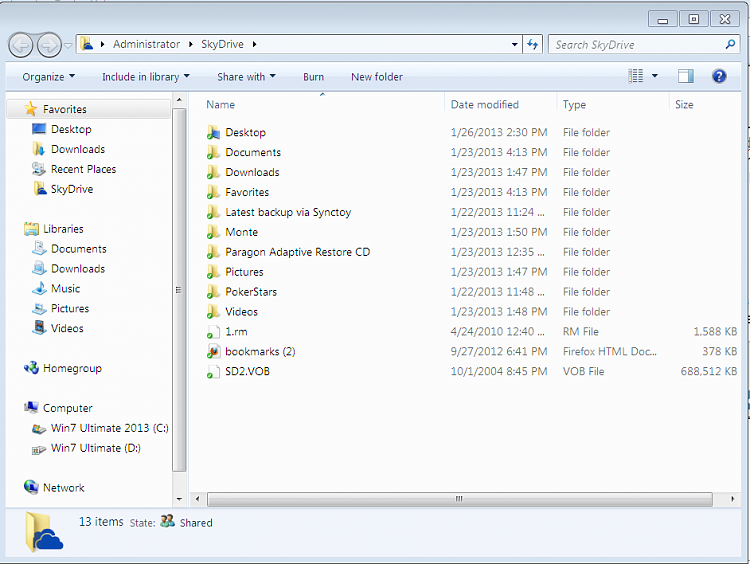Change your view icon button

coord(636,76)
